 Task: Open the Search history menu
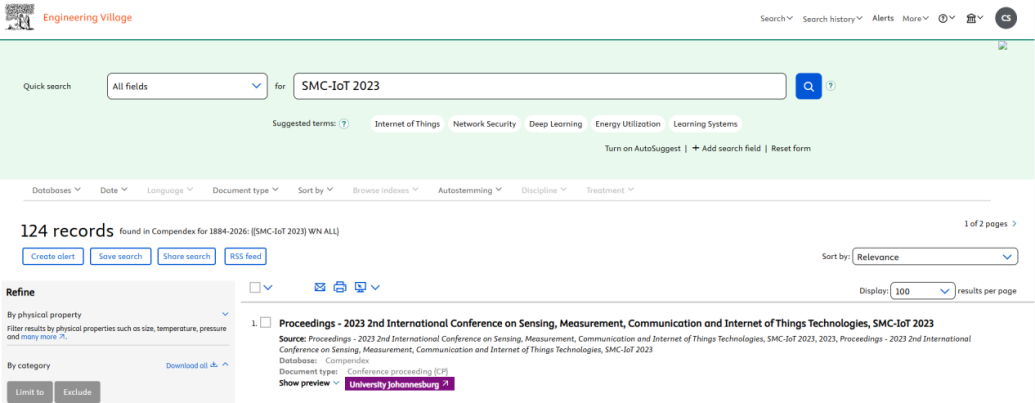832,18
